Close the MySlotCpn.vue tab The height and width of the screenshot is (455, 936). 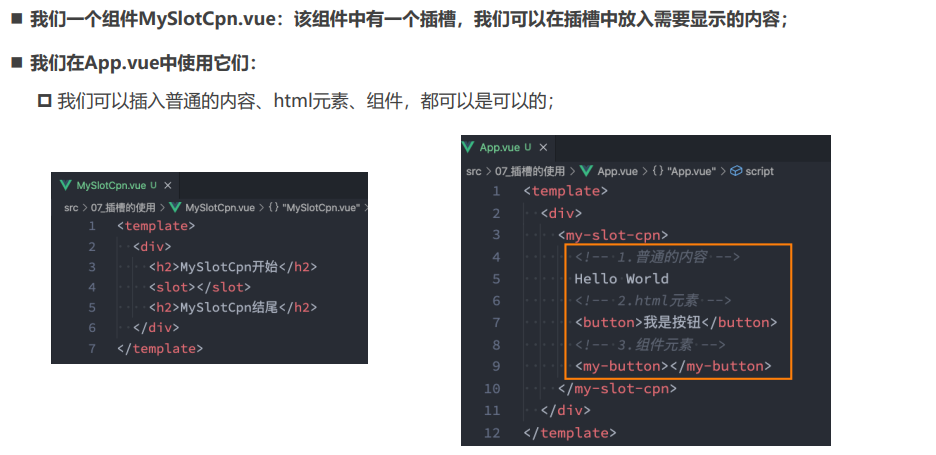point(168,186)
